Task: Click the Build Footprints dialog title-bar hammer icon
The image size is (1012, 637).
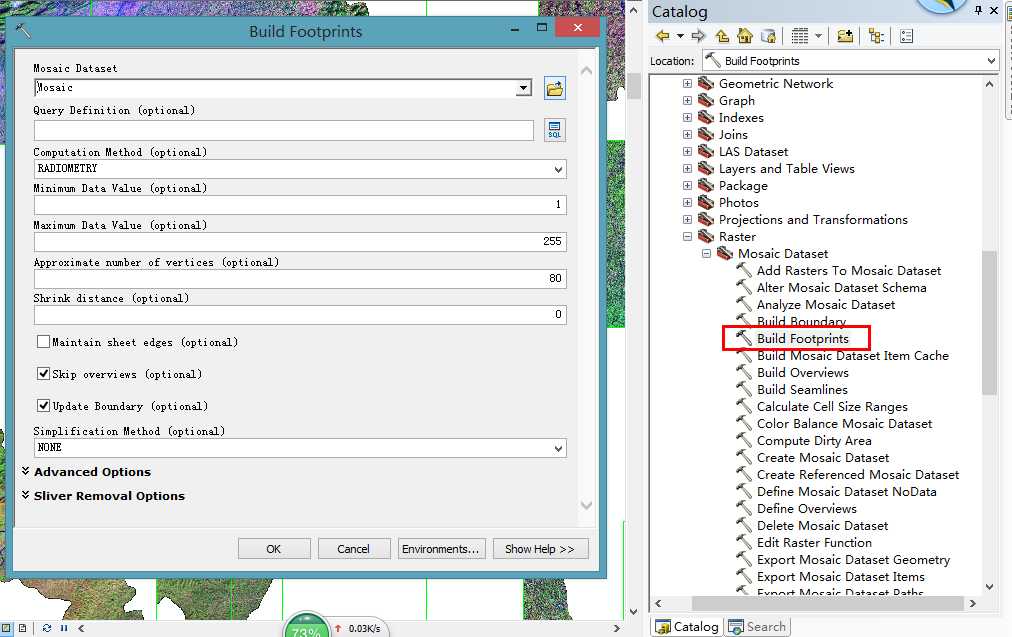Action: click(x=23, y=30)
